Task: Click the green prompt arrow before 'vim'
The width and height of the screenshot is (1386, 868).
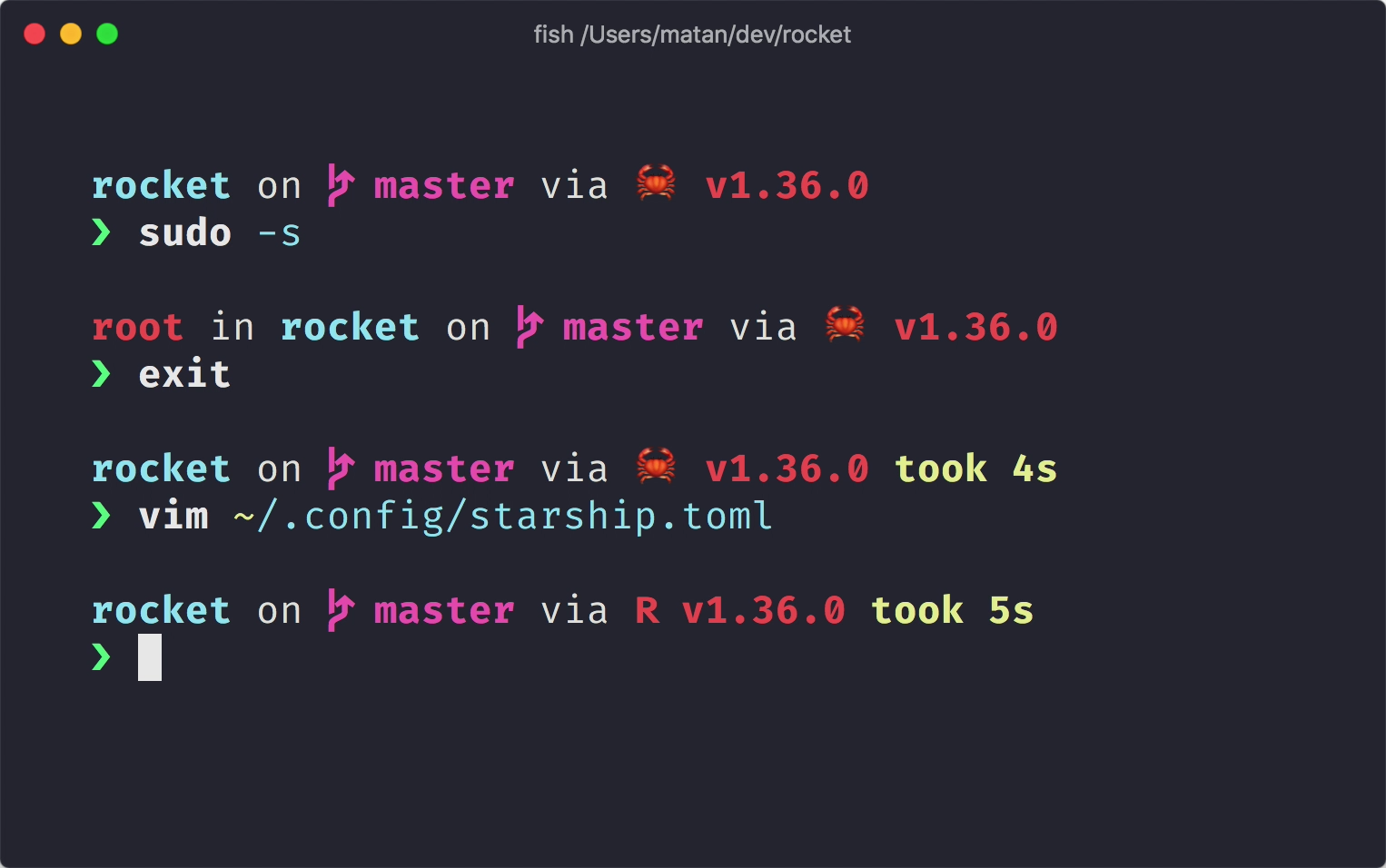Action: [102, 516]
